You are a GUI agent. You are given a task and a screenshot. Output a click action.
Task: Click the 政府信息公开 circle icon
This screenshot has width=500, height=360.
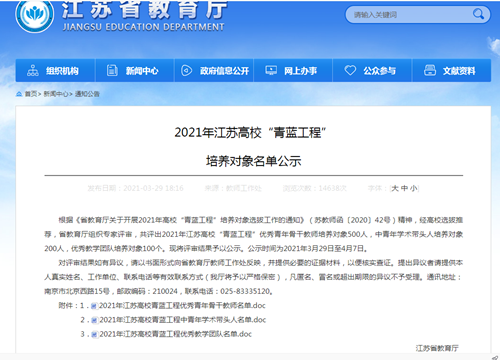(186, 70)
